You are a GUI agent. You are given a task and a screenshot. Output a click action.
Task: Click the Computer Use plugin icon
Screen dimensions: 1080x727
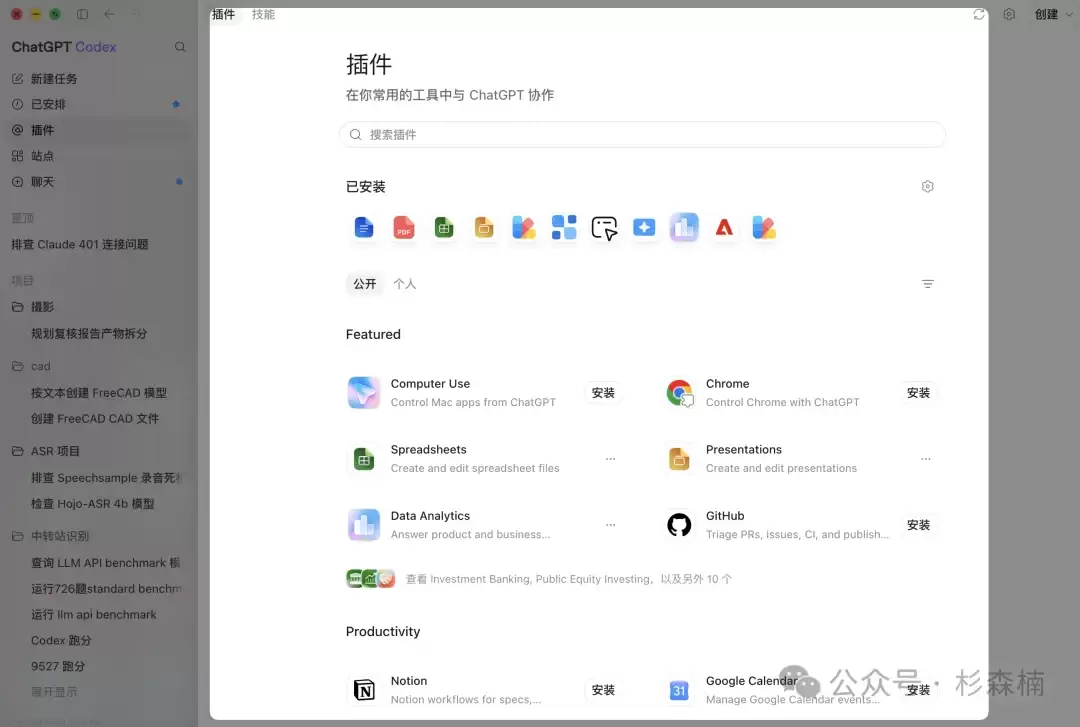pyautogui.click(x=364, y=393)
